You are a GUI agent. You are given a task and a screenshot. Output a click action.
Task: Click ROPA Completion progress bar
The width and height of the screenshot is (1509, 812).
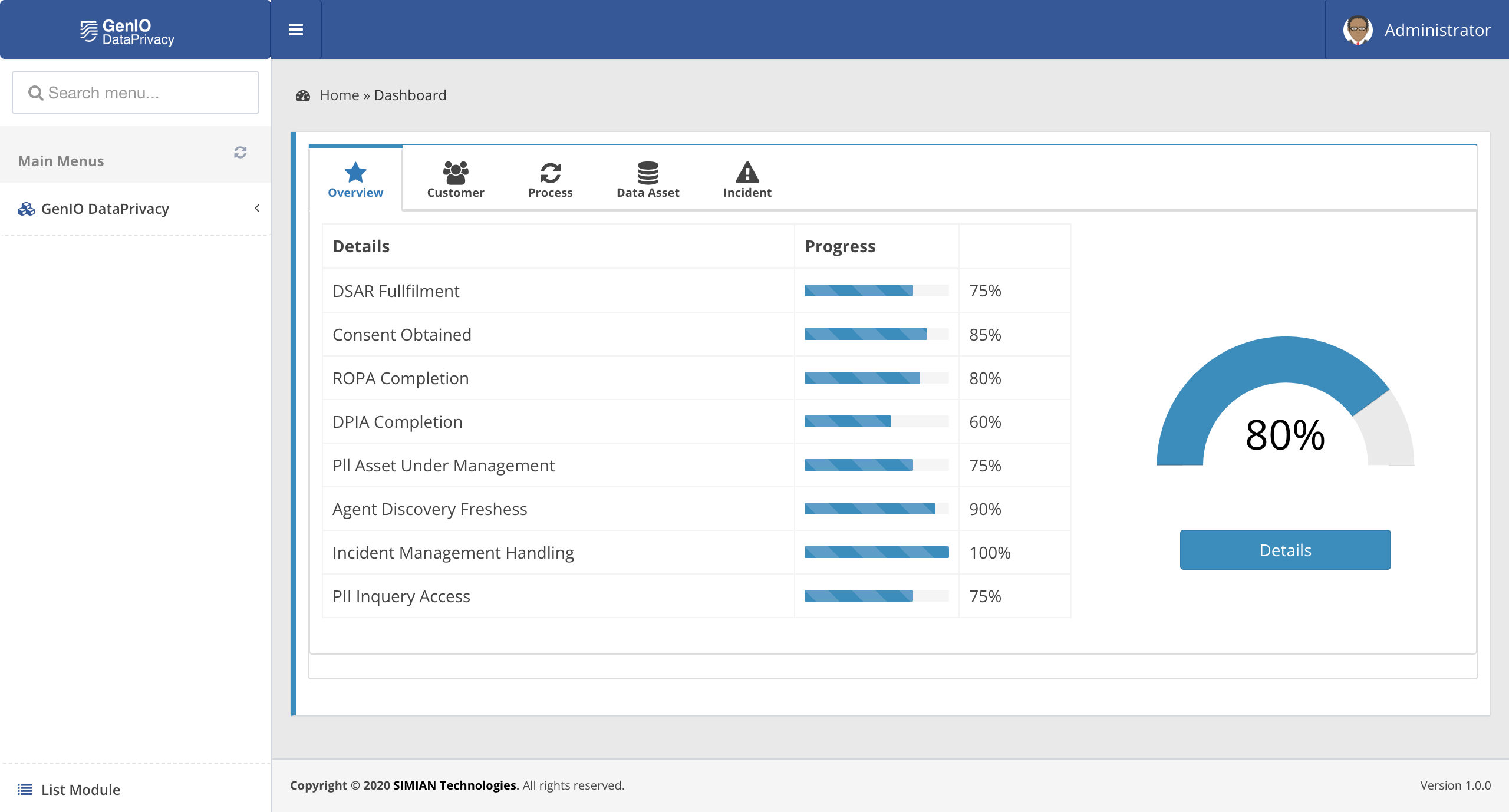[877, 378]
